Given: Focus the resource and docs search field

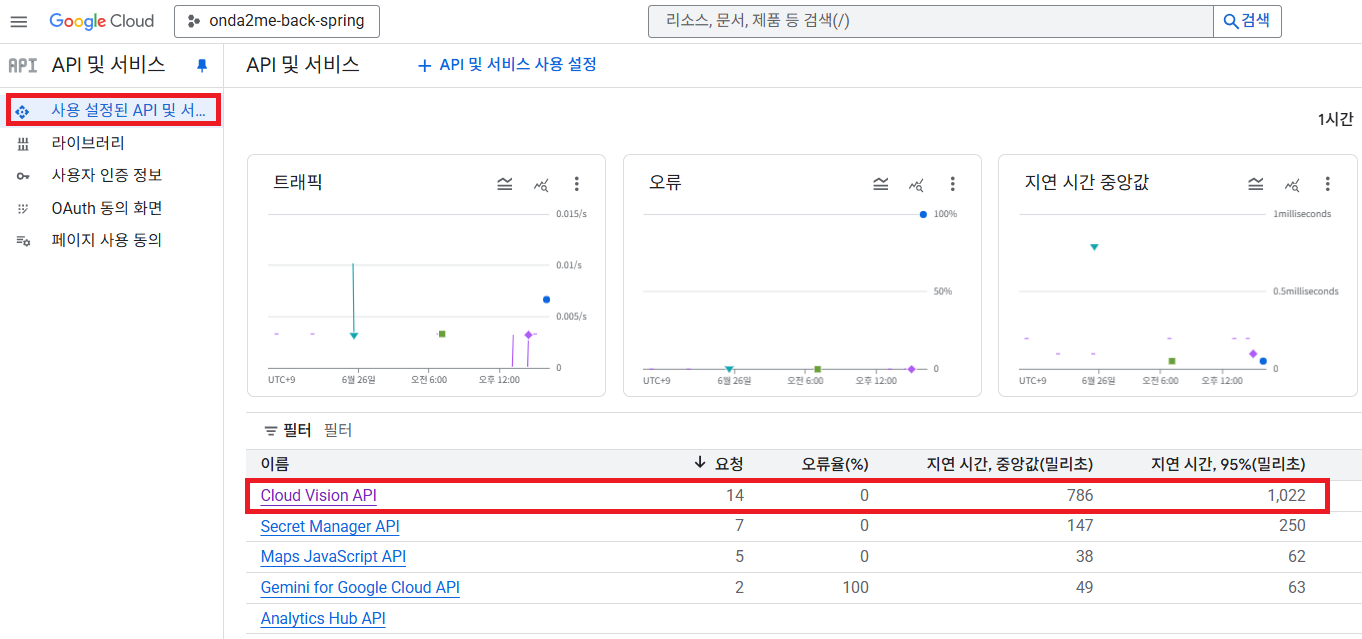Looking at the screenshot, I should click(930, 21).
